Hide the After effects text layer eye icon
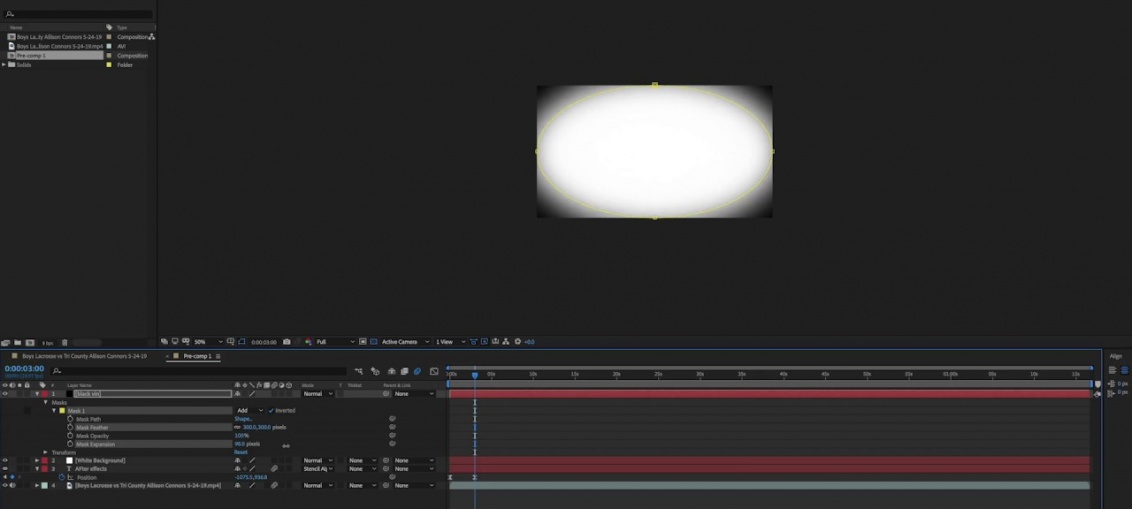 click(x=5, y=469)
